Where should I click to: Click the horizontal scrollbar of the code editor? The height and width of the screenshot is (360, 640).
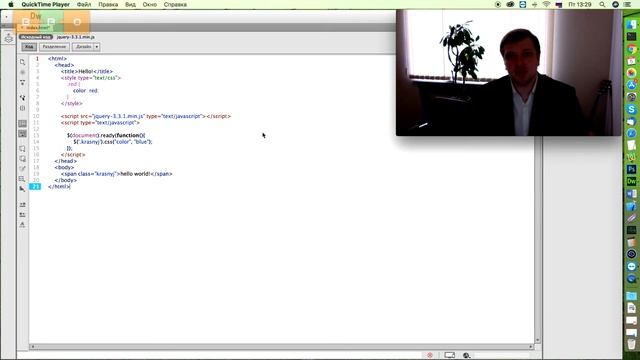tap(281, 347)
